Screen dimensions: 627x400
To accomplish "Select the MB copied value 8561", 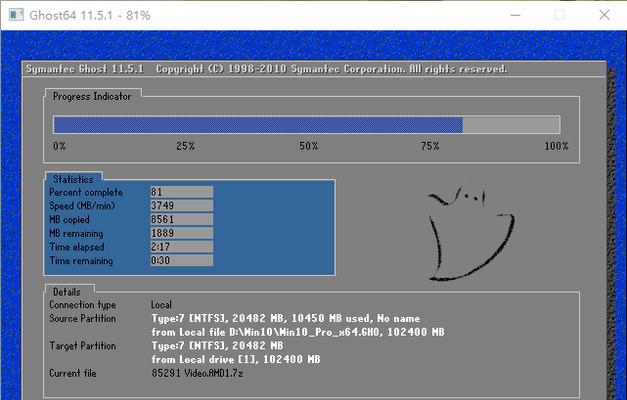I will pyautogui.click(x=182, y=219).
